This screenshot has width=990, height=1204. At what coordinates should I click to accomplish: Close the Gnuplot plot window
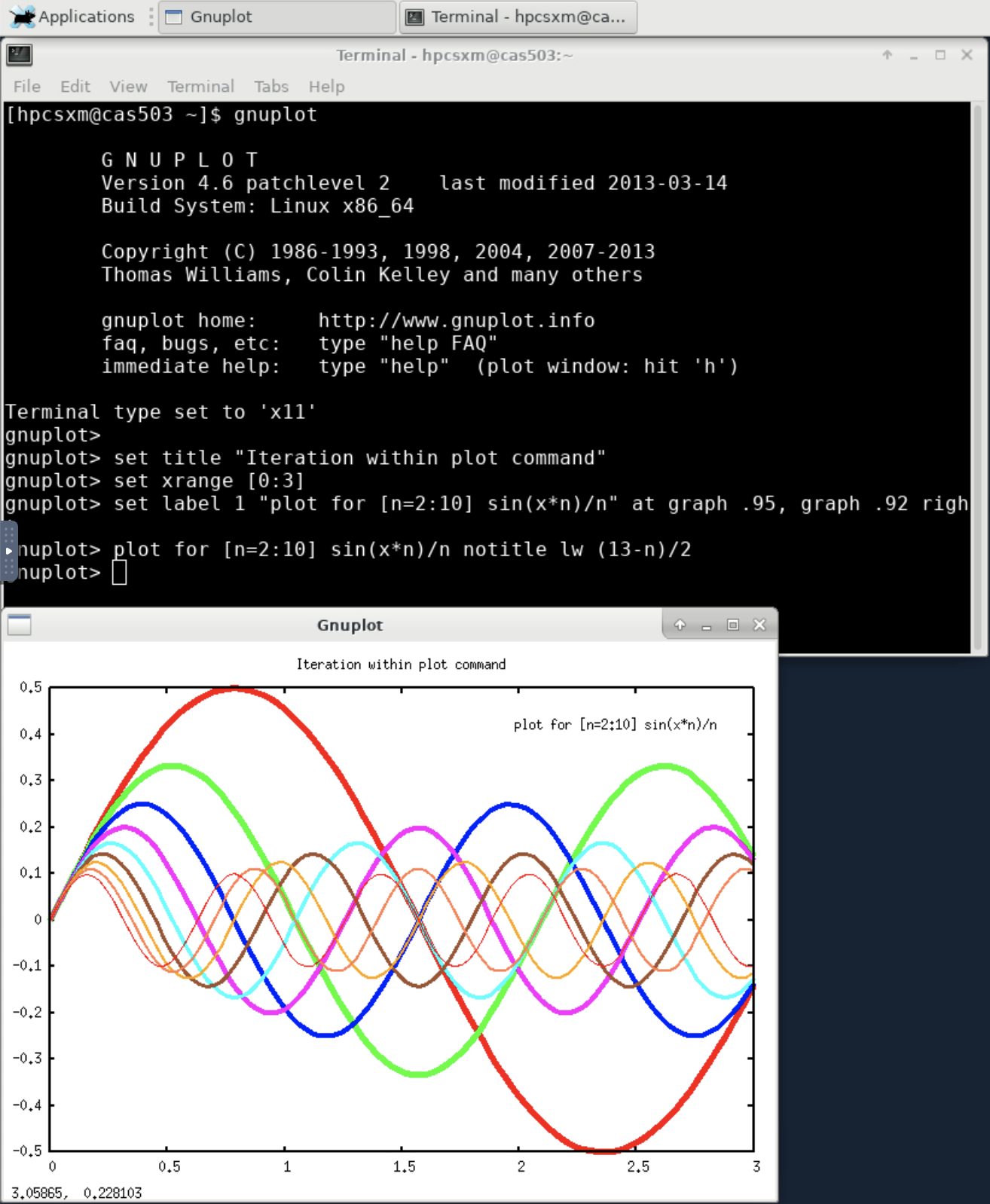coord(759,625)
